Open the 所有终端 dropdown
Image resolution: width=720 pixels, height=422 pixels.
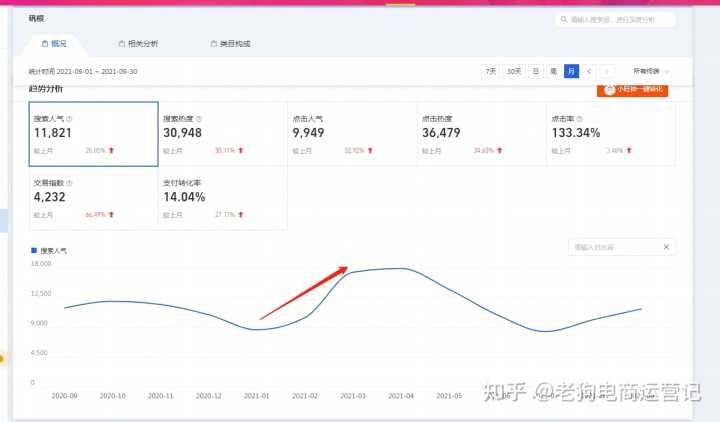pyautogui.click(x=651, y=71)
